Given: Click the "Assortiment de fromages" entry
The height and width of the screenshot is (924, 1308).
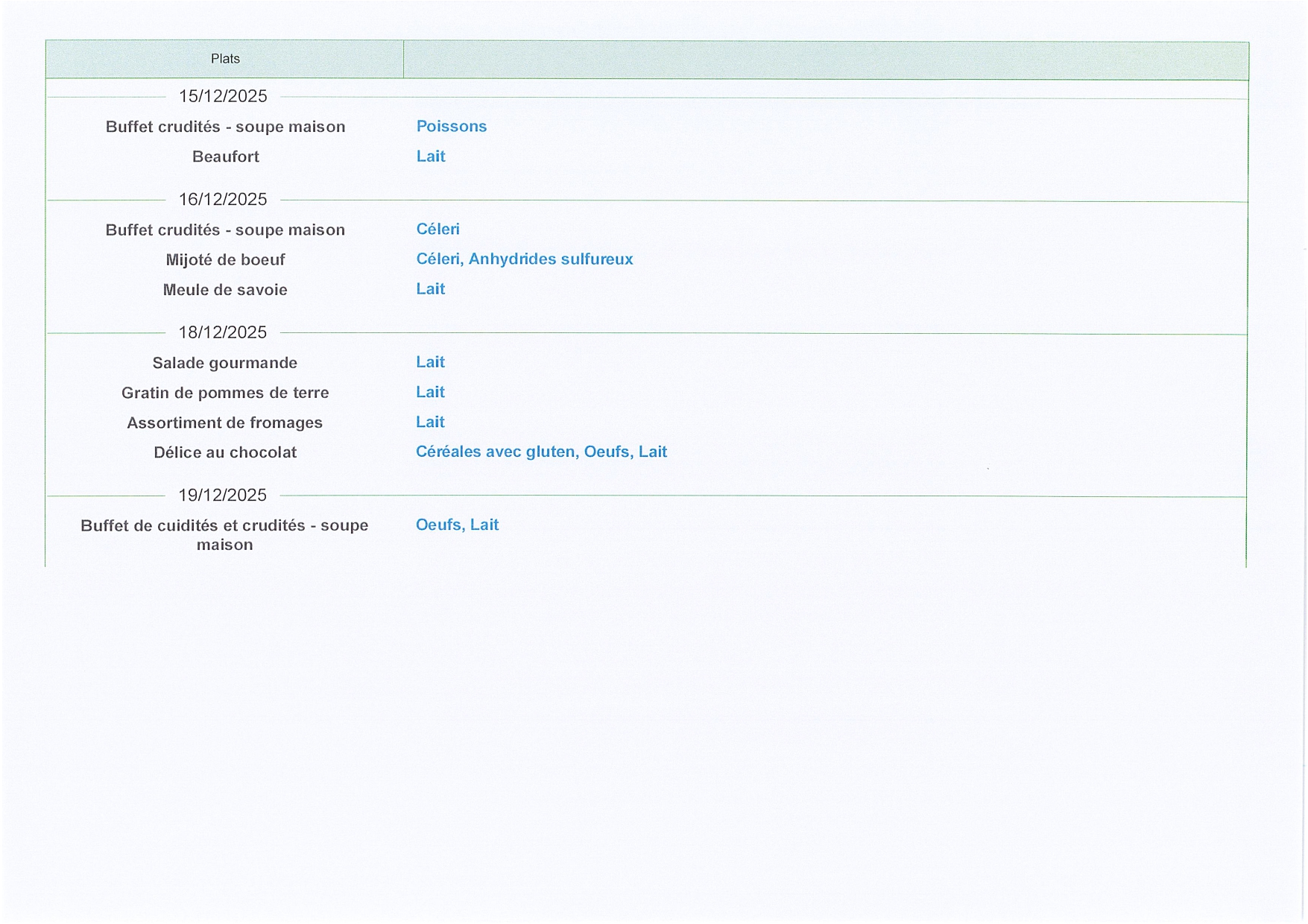Looking at the screenshot, I should pos(225,423).
